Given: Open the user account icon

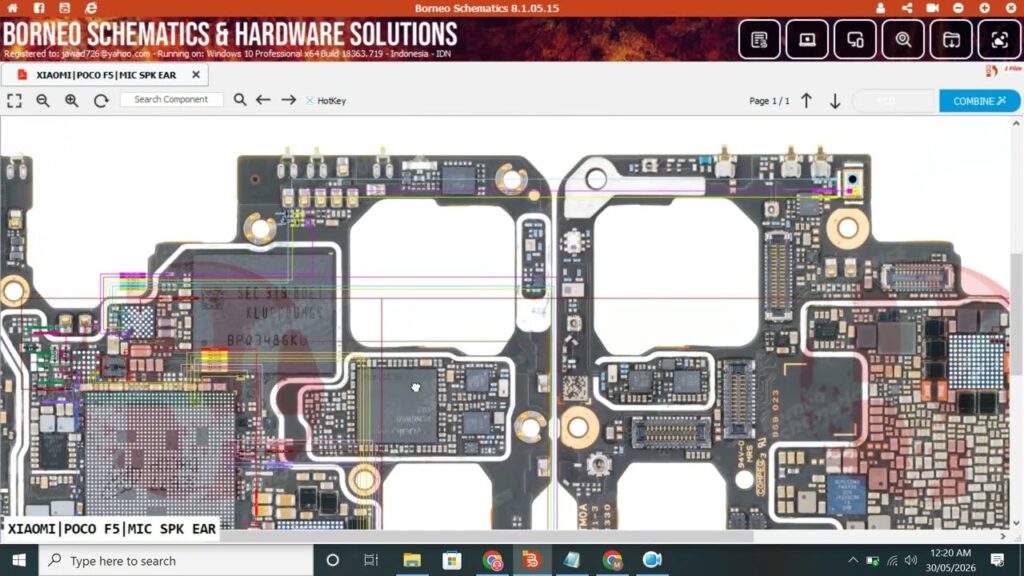Looking at the screenshot, I should [x=880, y=8].
